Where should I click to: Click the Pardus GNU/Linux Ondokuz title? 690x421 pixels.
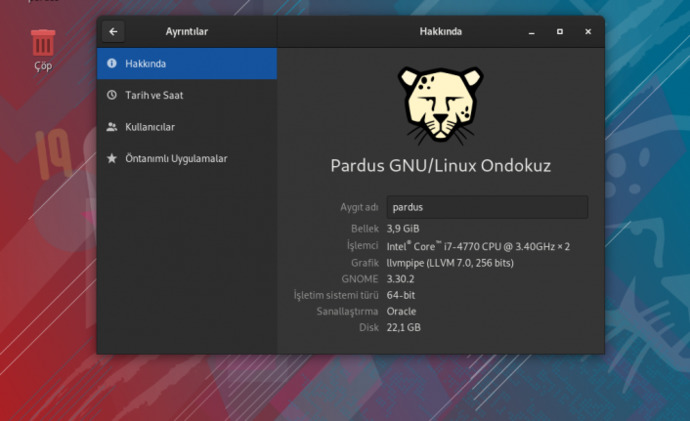pyautogui.click(x=440, y=166)
